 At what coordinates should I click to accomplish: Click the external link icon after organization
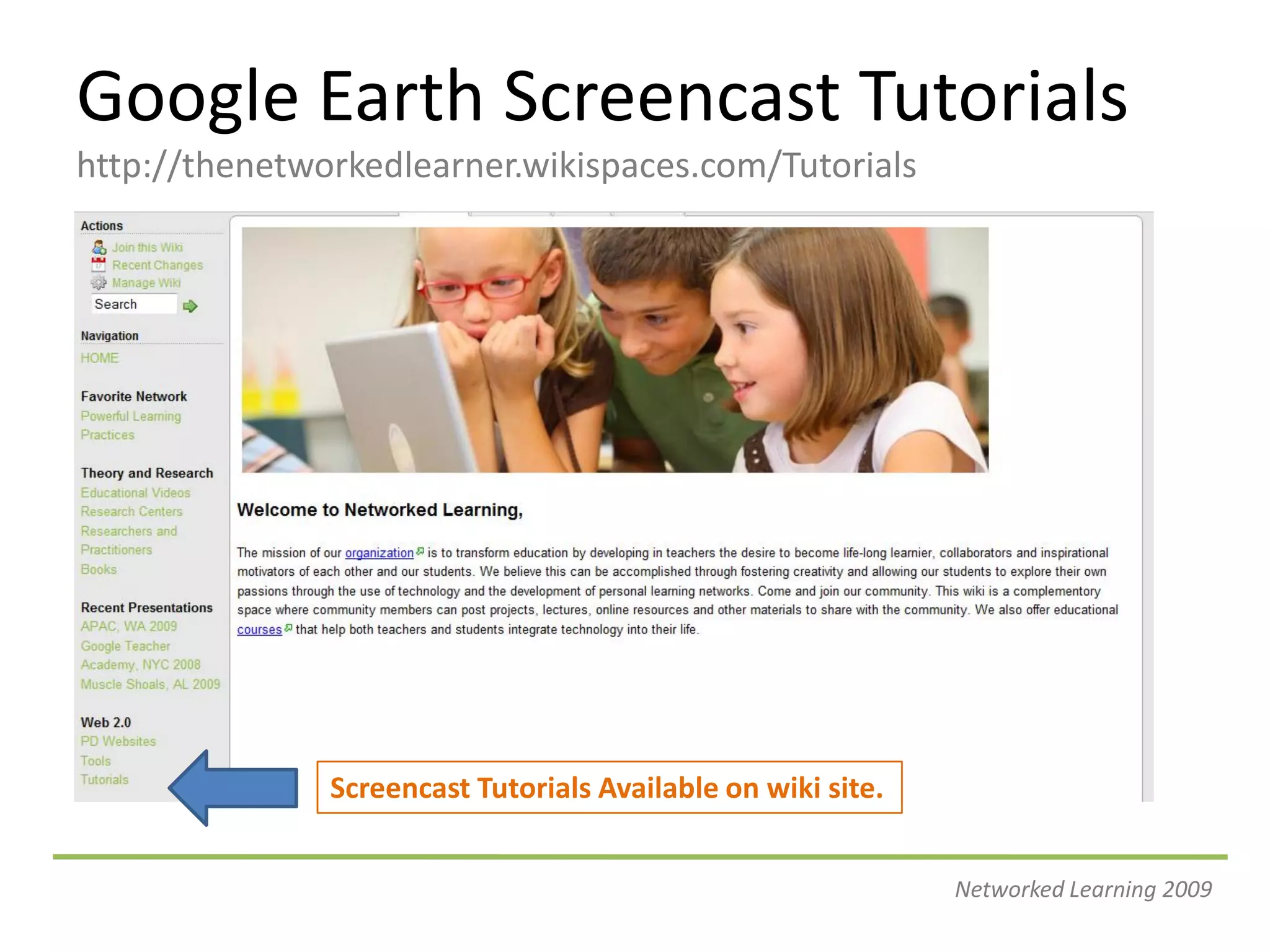coord(420,551)
